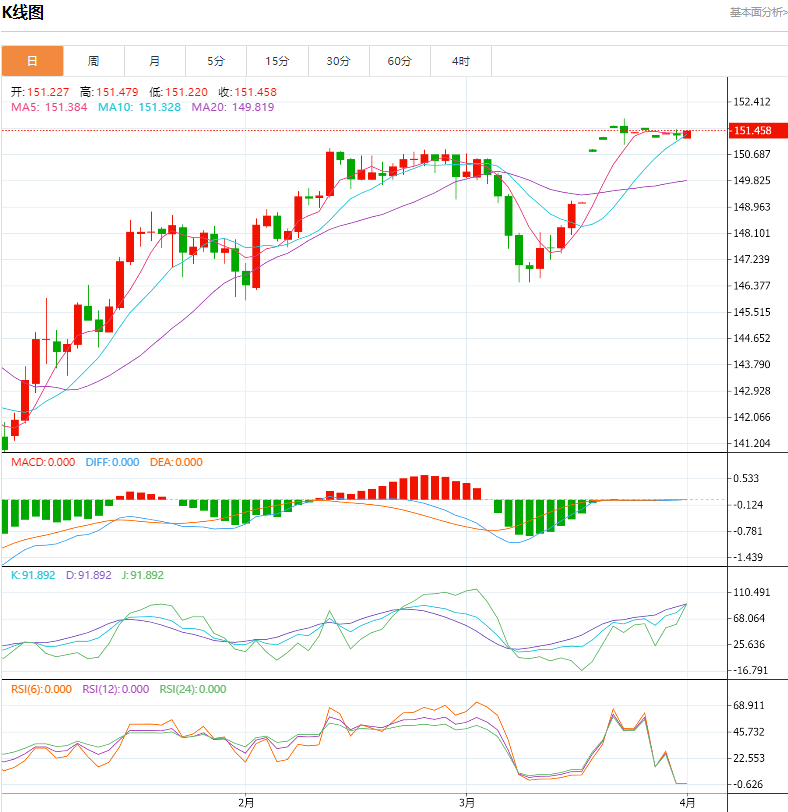Click the K线图 chart title
Image resolution: width=788 pixels, height=812 pixels.
[x=23, y=13]
